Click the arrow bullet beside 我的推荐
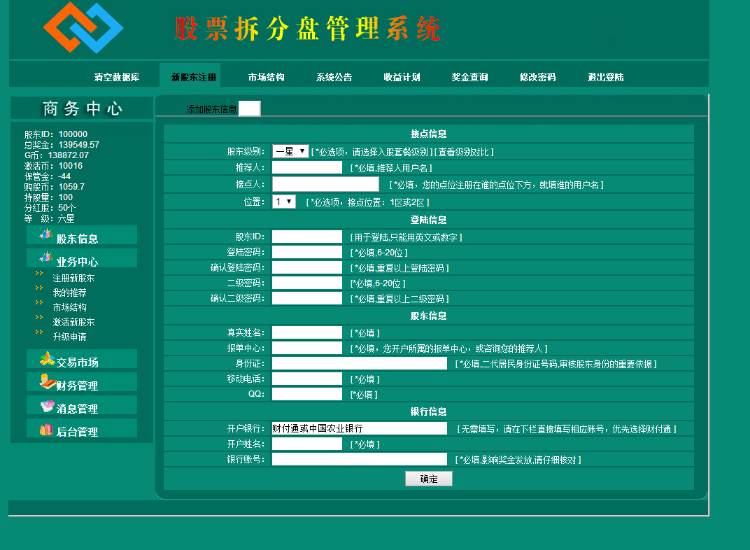 39,288
